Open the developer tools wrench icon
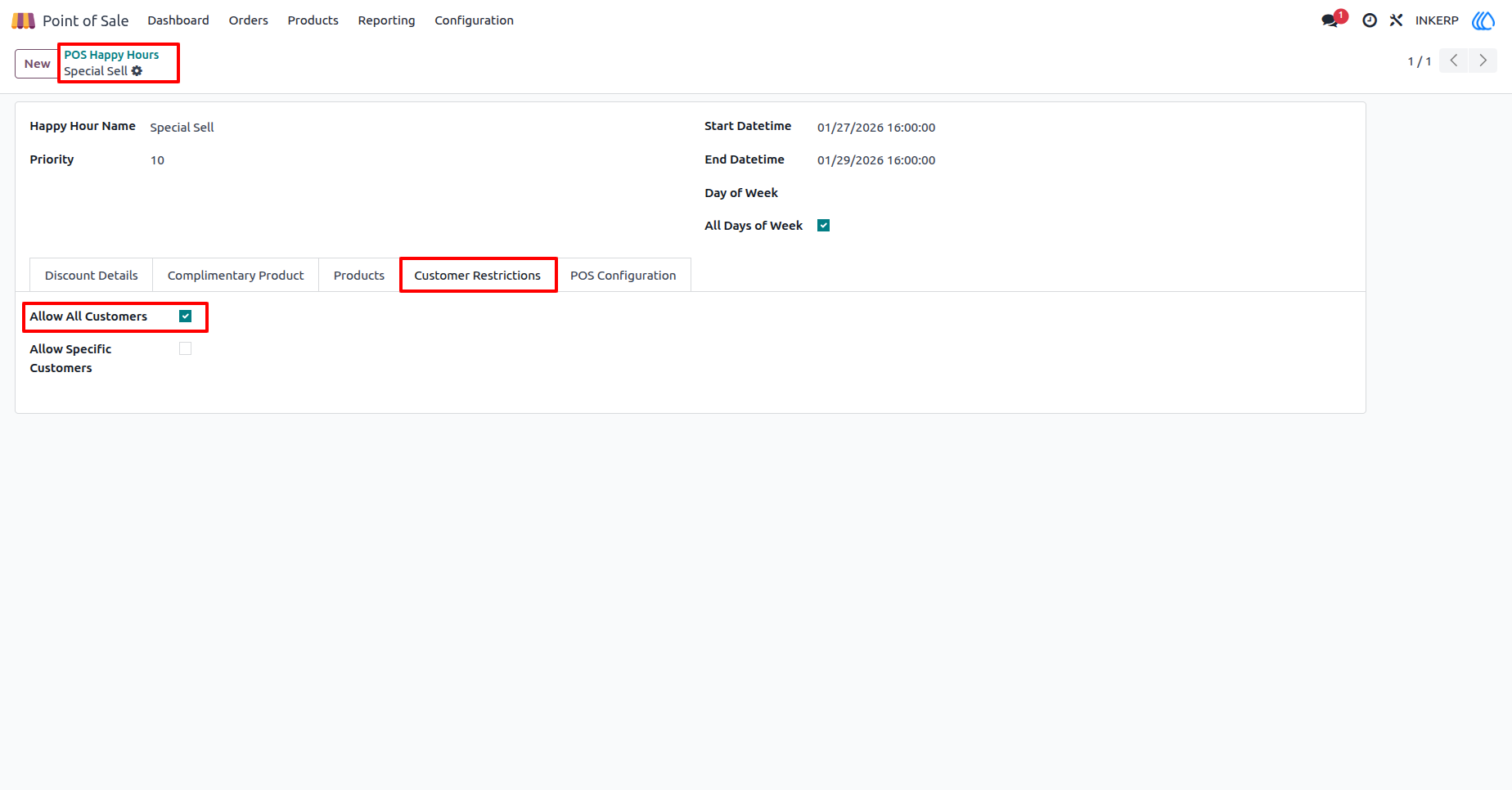 click(1396, 20)
